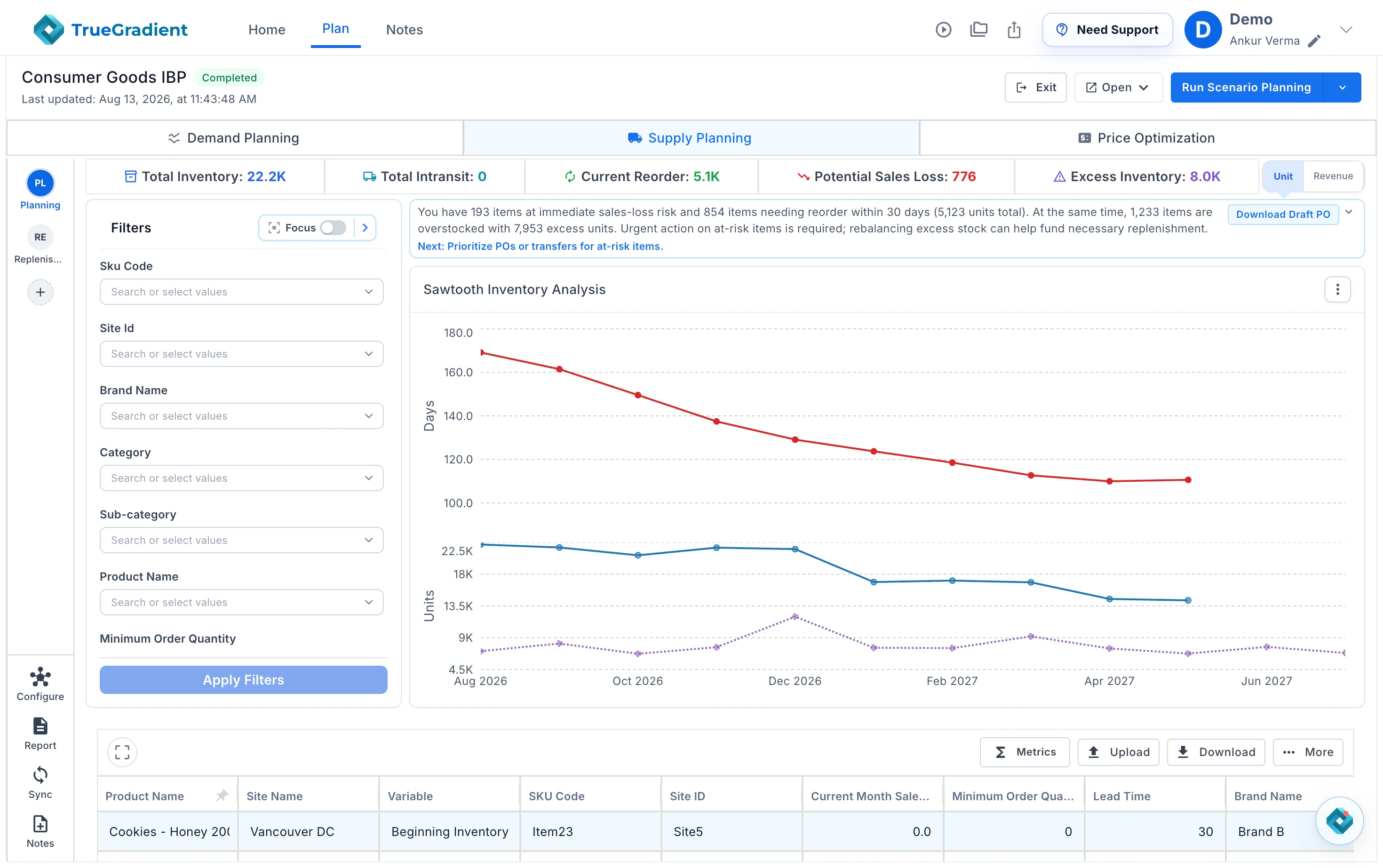Expand Run Scenario Planning dropdown arrow

[1342, 87]
